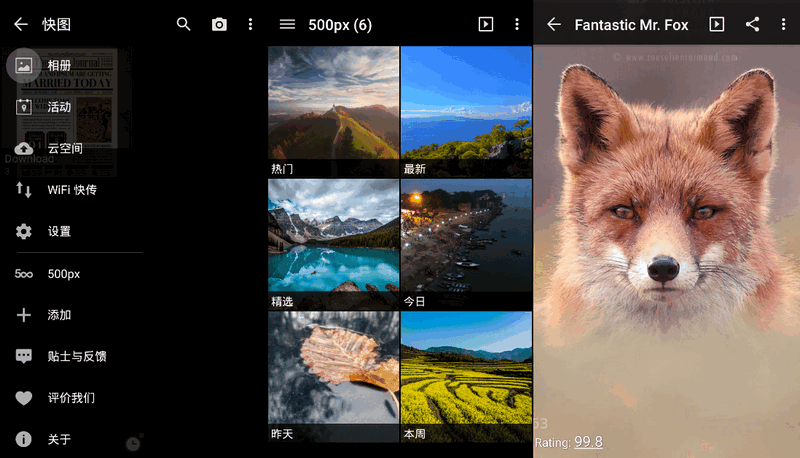Open the 精选 lake photo category
Screen dimensions: 800x458
point(333,243)
